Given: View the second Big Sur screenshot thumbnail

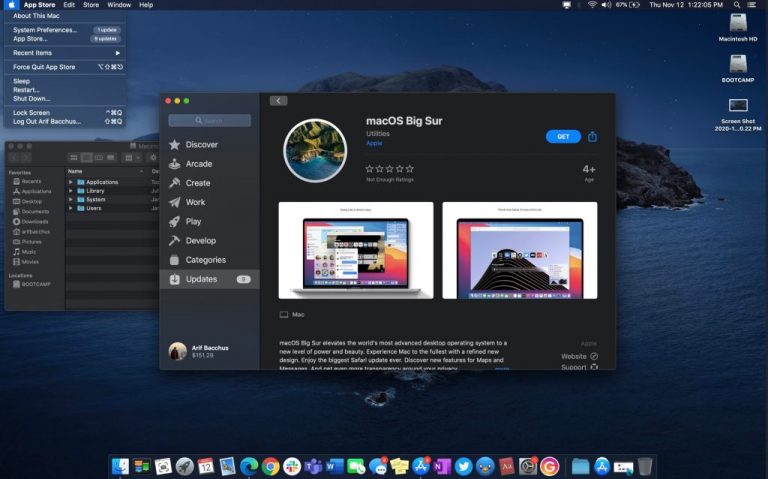Looking at the screenshot, I should click(520, 250).
